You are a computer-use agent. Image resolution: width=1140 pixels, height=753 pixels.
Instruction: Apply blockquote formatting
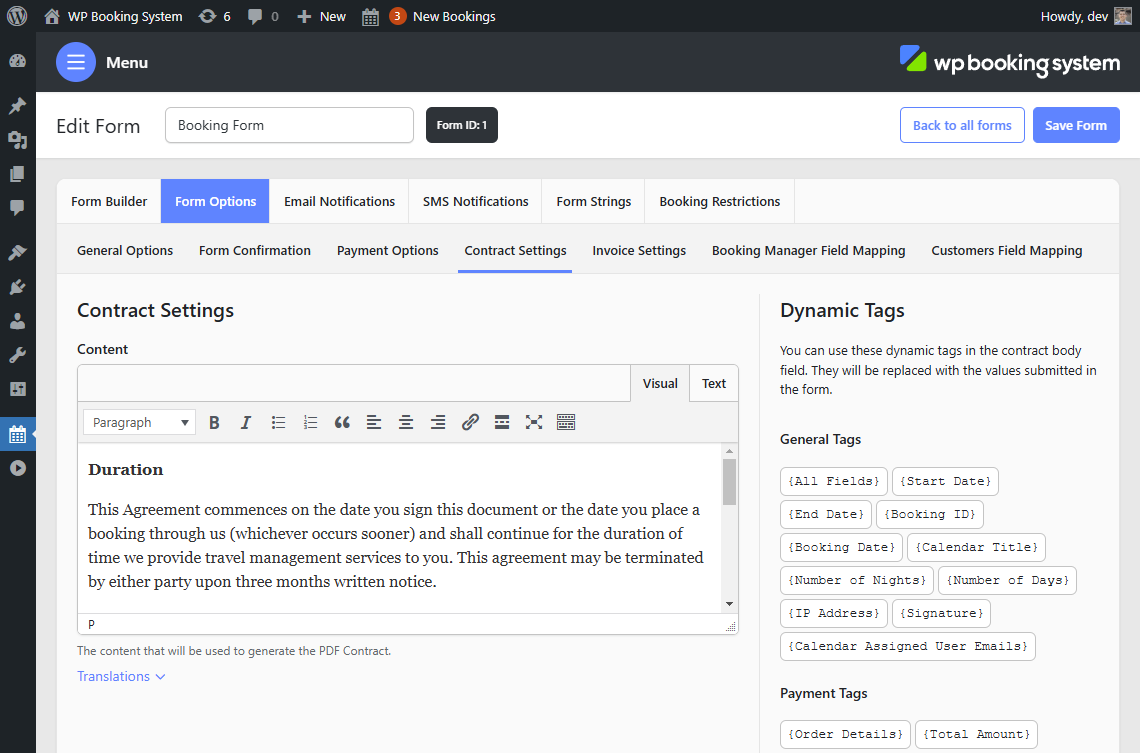pos(342,422)
